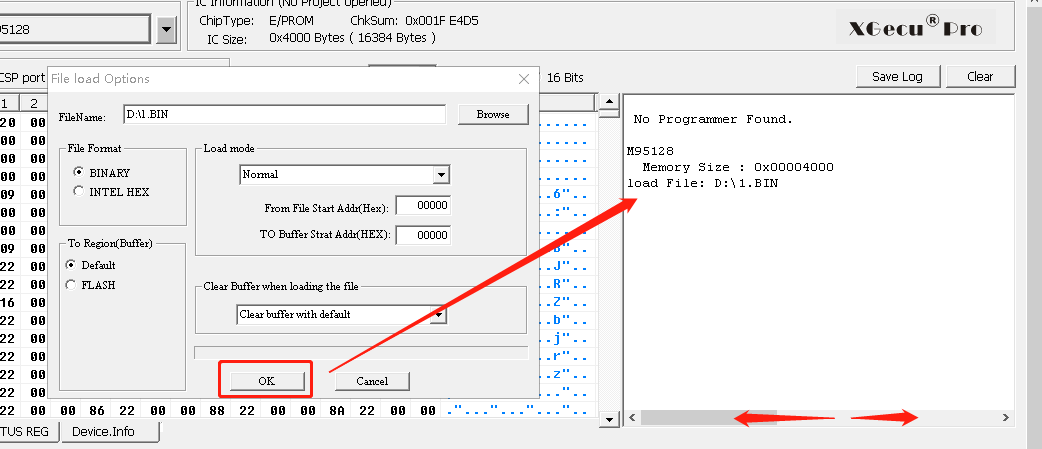
Task: Click Browse to pick a file
Action: pyautogui.click(x=492, y=115)
